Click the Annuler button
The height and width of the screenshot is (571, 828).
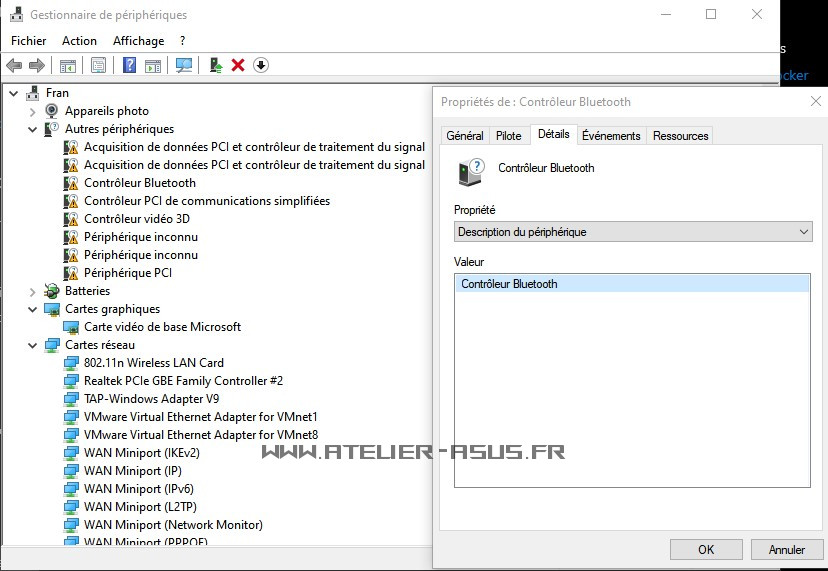pyautogui.click(x=787, y=549)
